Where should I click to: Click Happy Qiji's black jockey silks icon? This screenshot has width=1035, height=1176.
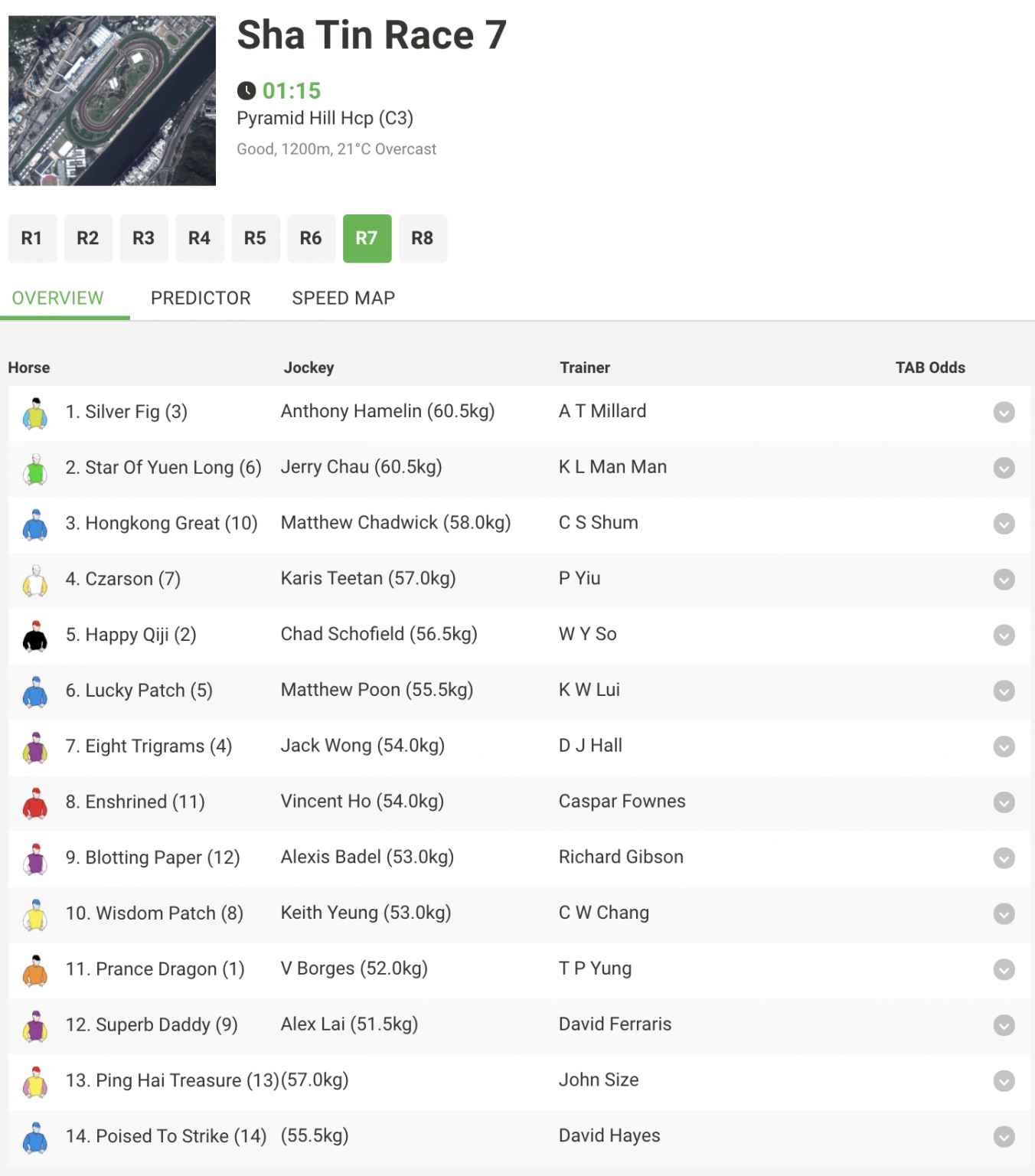35,635
